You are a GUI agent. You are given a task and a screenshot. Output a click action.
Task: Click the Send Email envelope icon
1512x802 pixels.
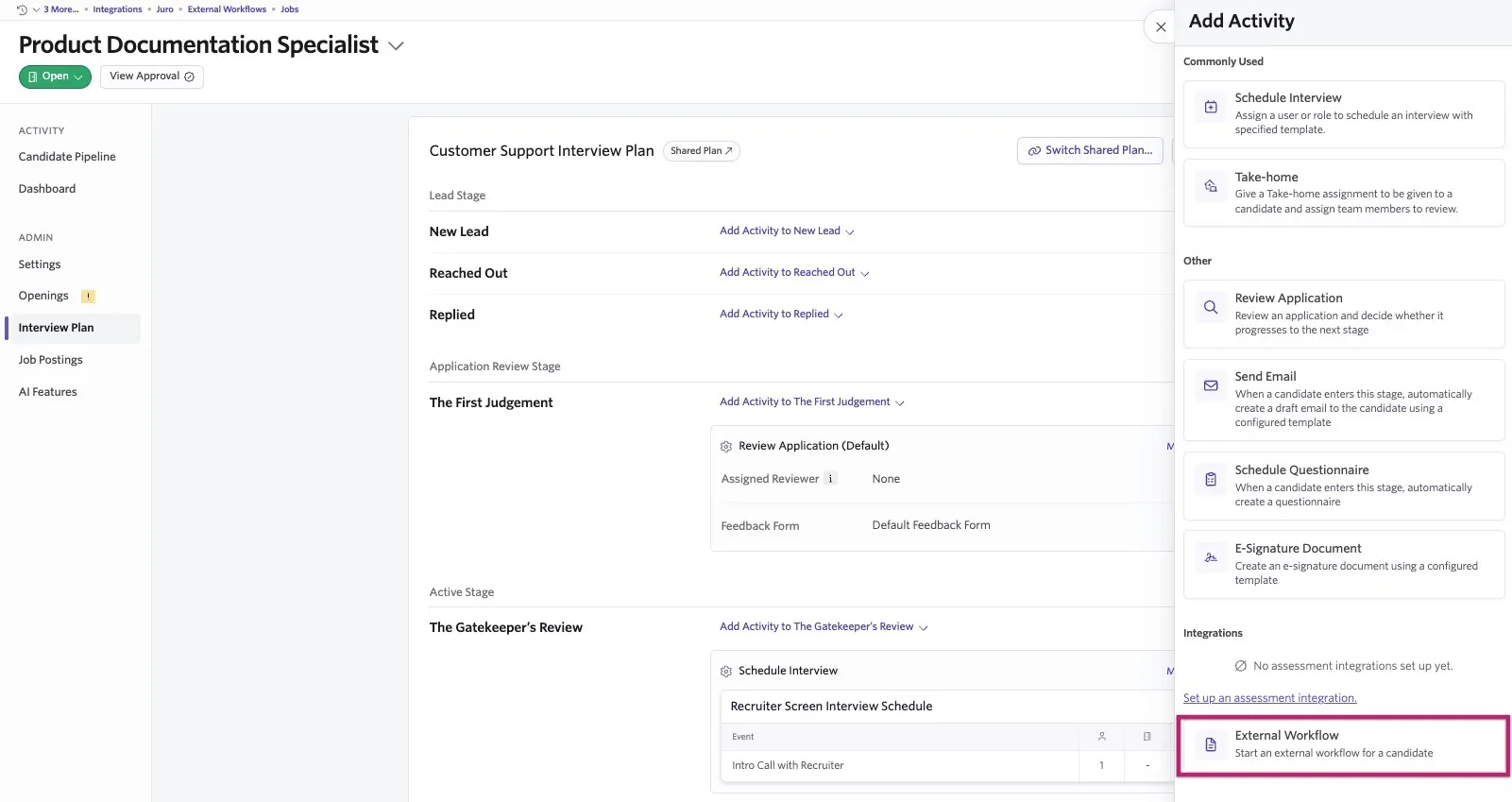pos(1211,385)
